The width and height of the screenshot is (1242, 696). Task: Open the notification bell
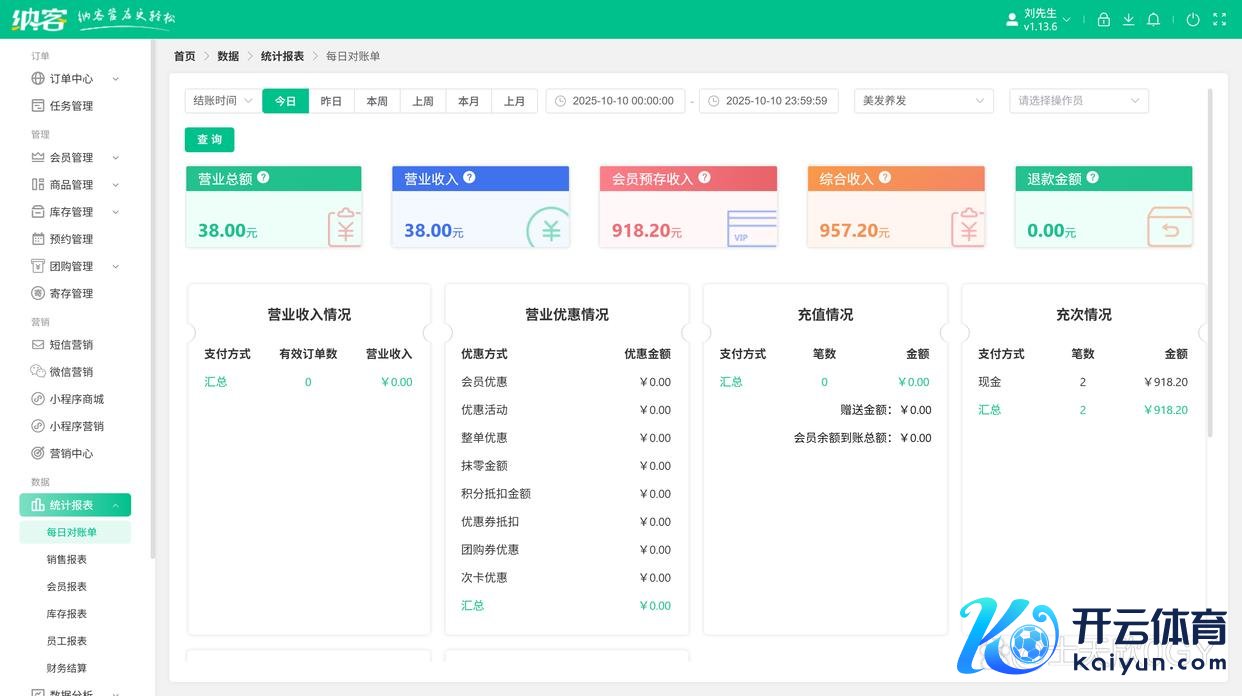coord(1153,20)
